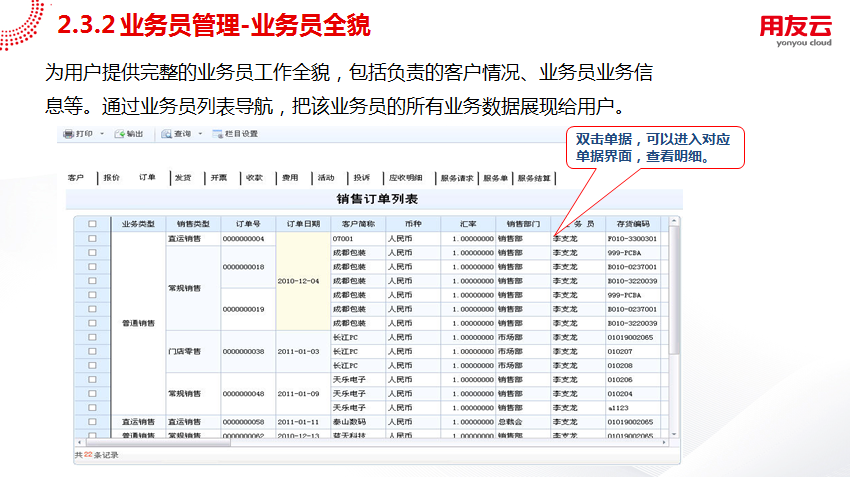
Task: Check the row for order 0000000004
Action: 92,239
